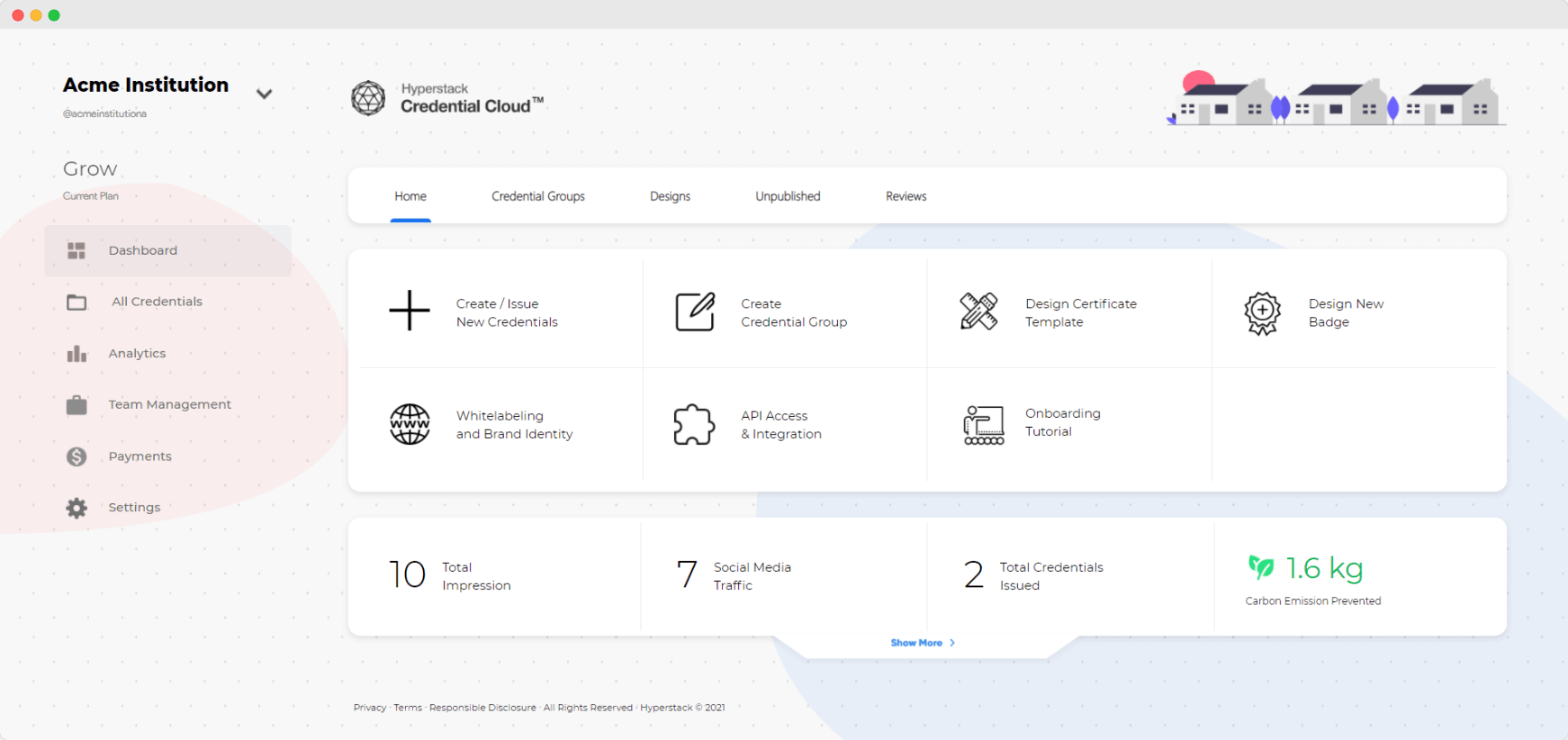Click the Team Management briefcase icon
Viewport: 1568px width, 740px height.
77,405
